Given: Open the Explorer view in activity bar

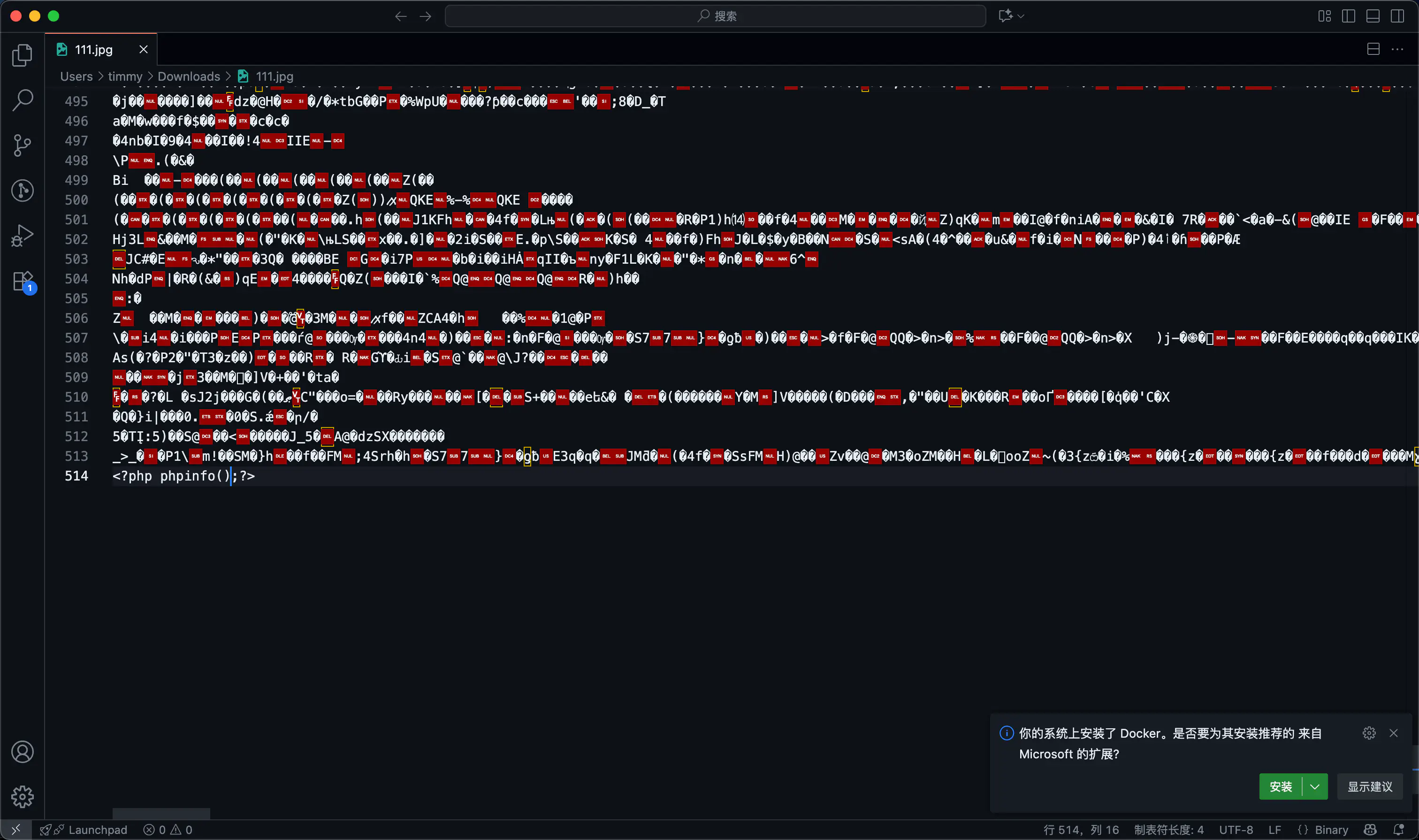Looking at the screenshot, I should coord(22,55).
